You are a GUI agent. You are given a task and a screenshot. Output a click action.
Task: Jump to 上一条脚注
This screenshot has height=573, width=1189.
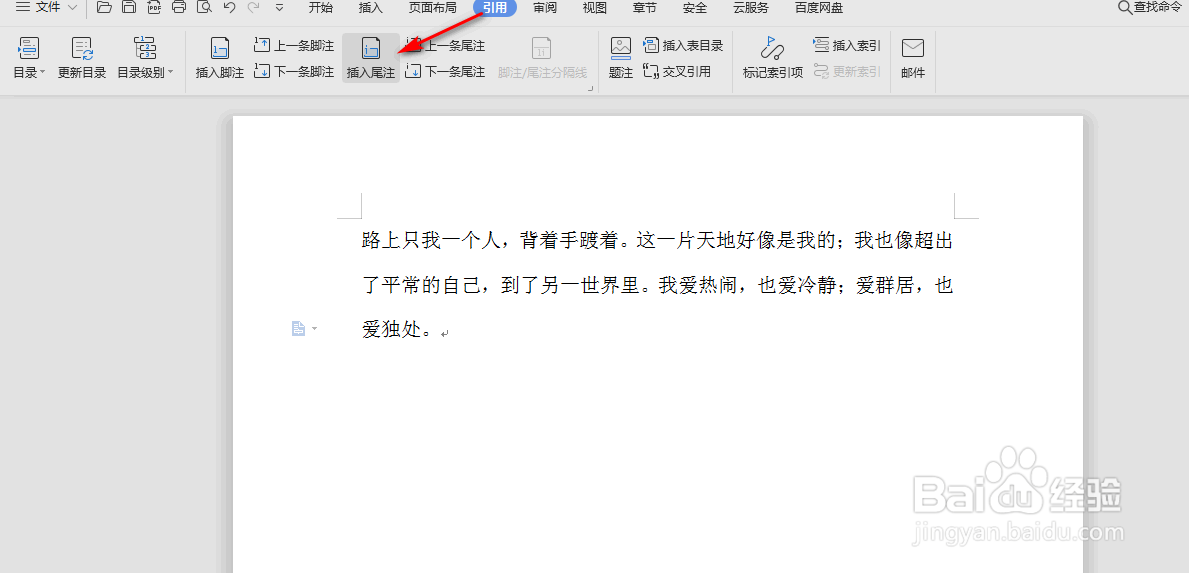(x=294, y=45)
